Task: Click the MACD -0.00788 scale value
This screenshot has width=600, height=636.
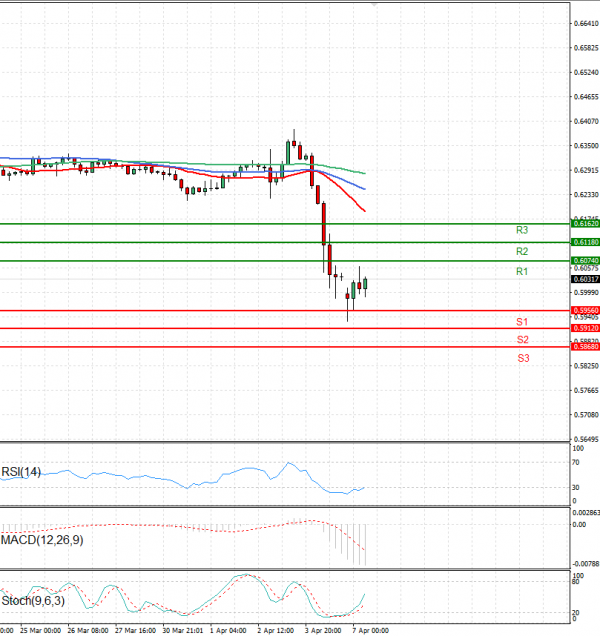Action: [586, 564]
